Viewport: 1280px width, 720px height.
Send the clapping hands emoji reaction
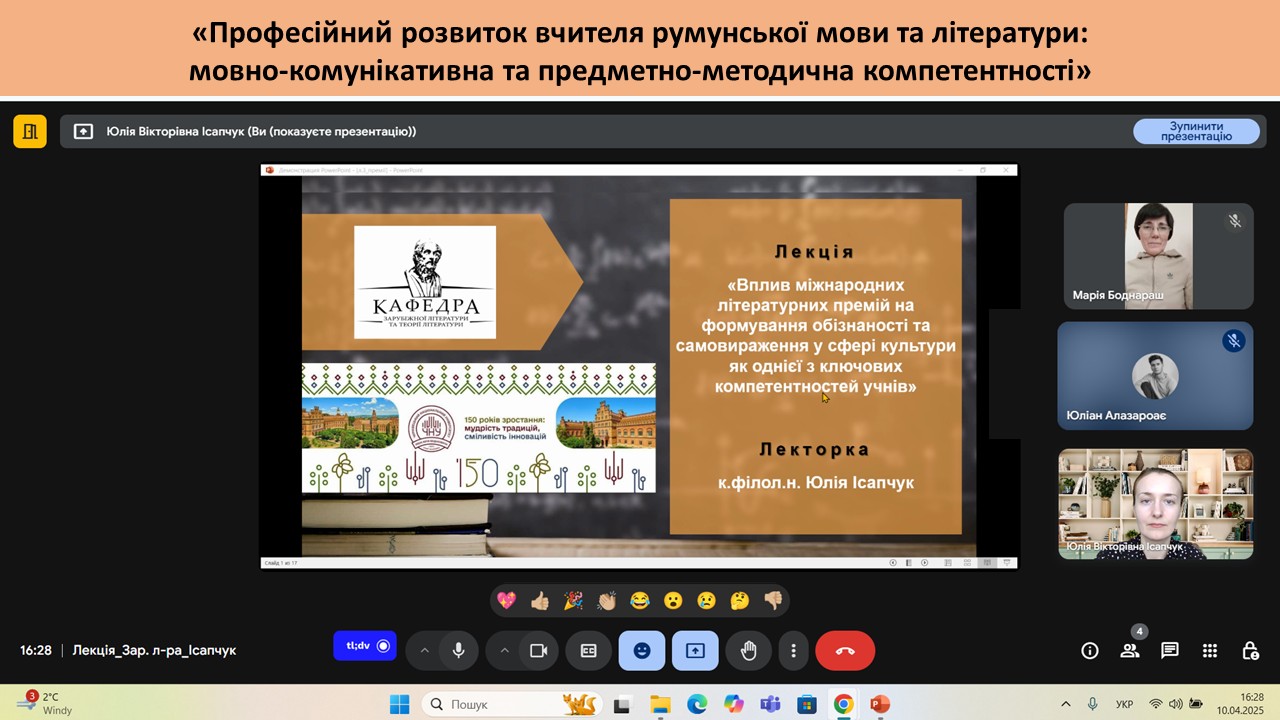(606, 601)
